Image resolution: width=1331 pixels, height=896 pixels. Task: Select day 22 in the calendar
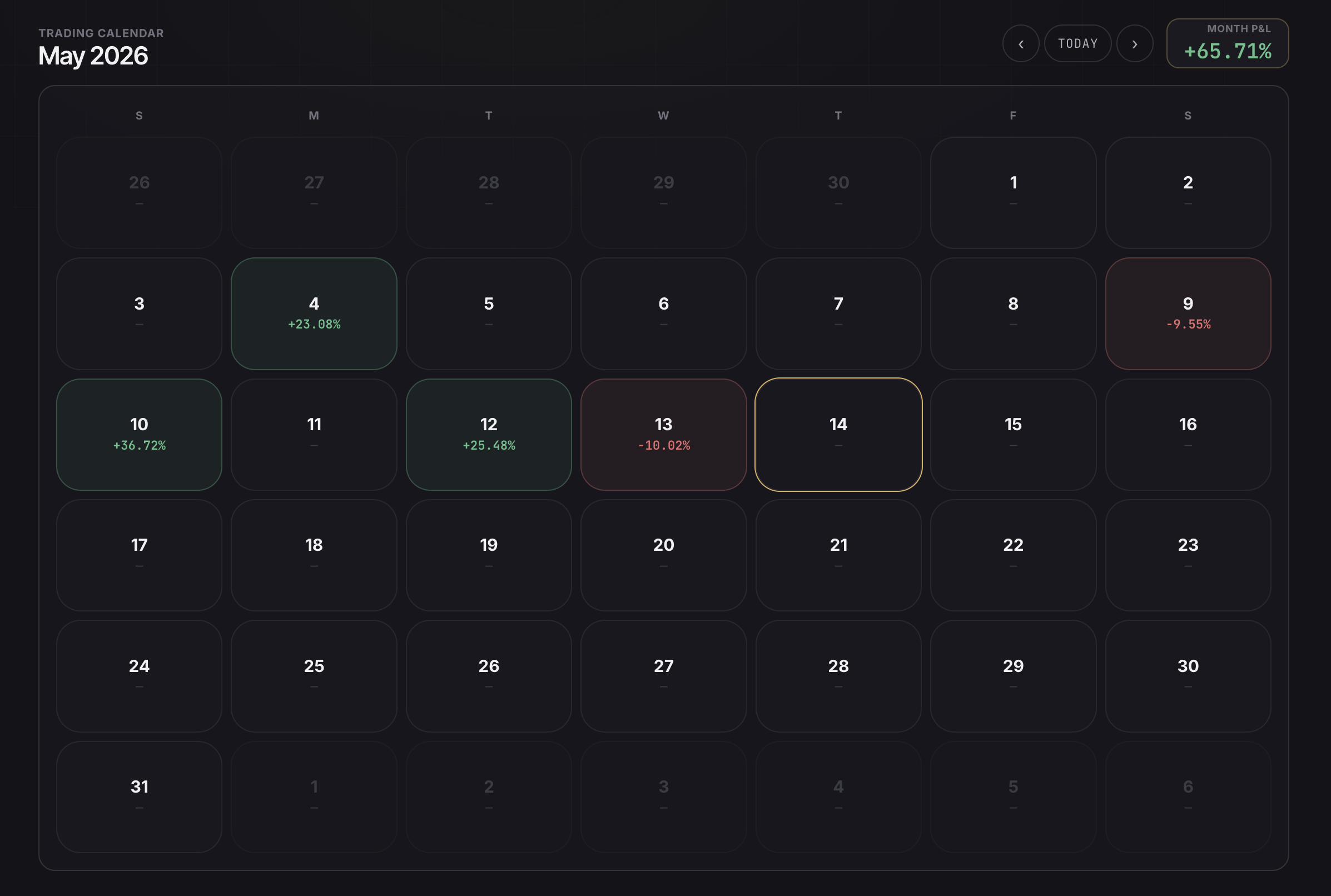point(1013,555)
